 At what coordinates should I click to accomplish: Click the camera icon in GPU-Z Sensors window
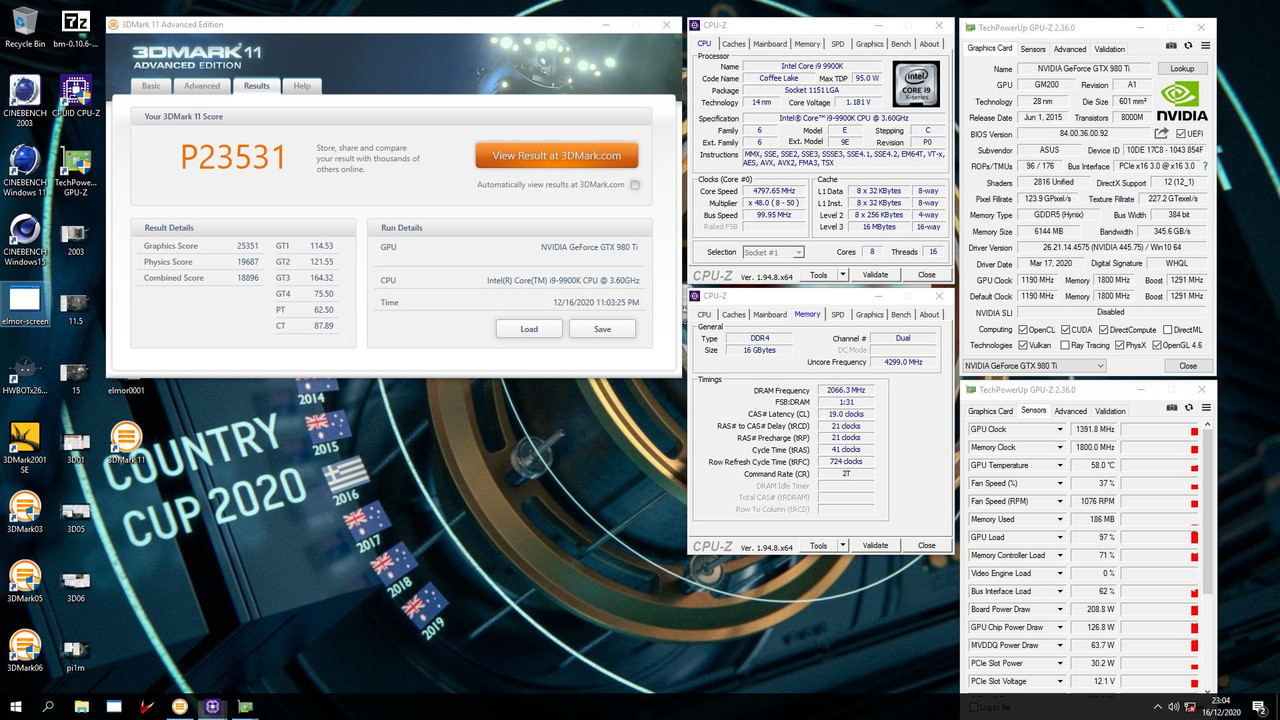1171,408
